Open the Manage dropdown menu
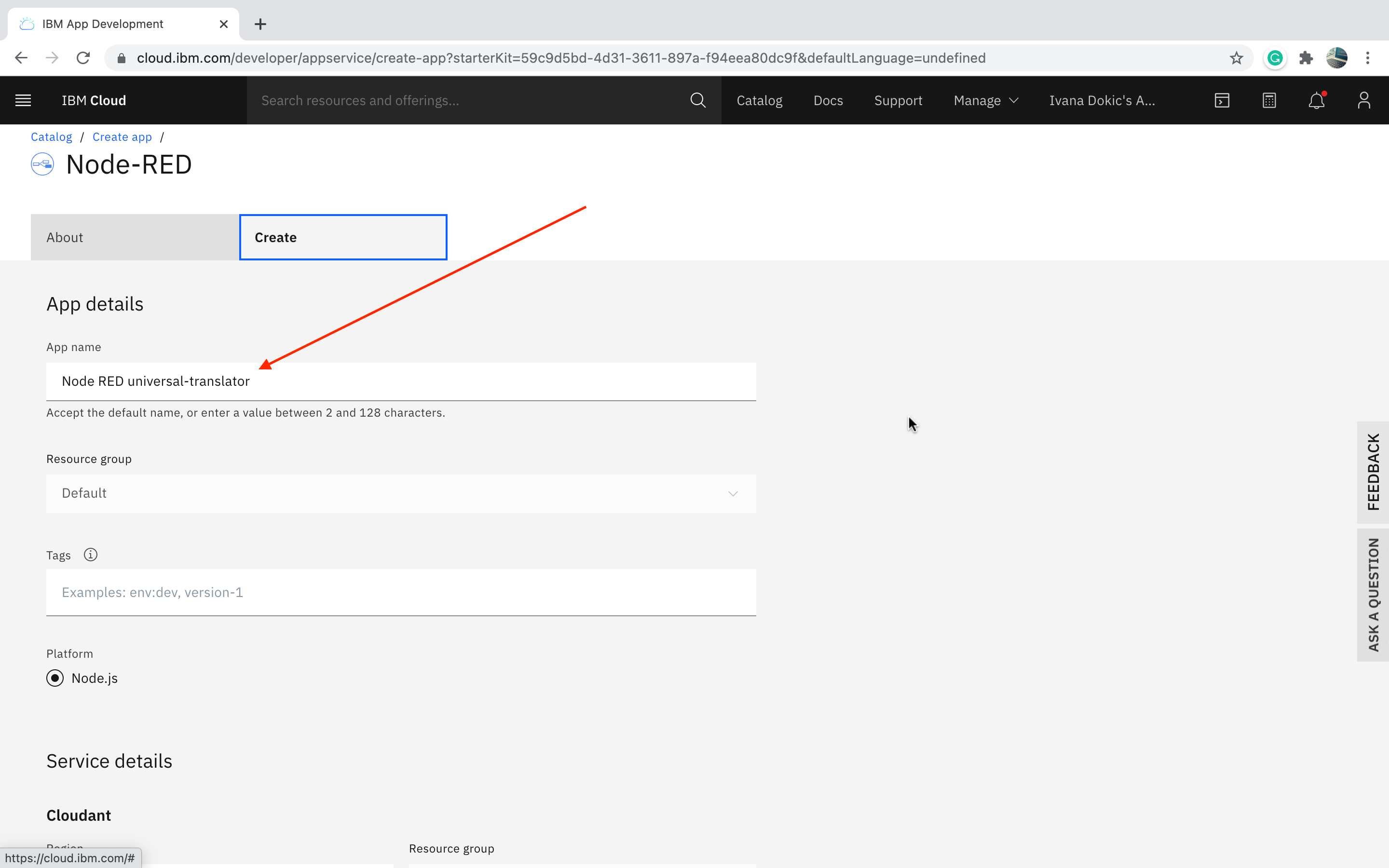This screenshot has height=868, width=1389. click(985, 100)
